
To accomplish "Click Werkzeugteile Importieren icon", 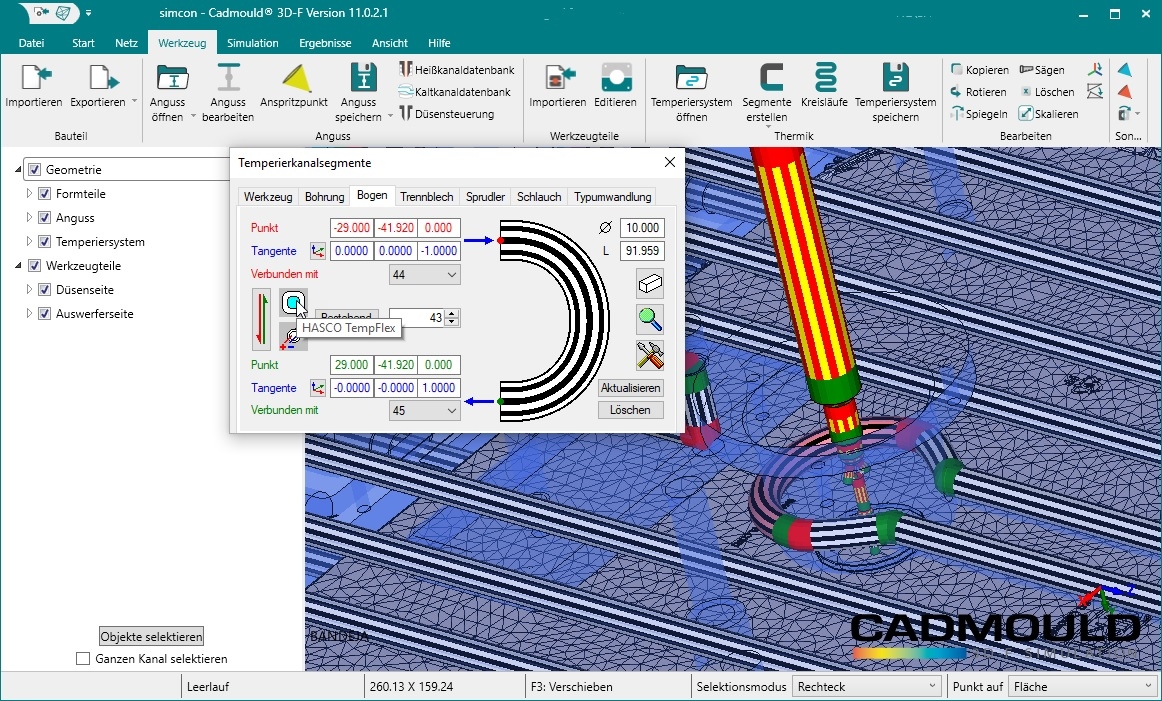I will (x=560, y=77).
